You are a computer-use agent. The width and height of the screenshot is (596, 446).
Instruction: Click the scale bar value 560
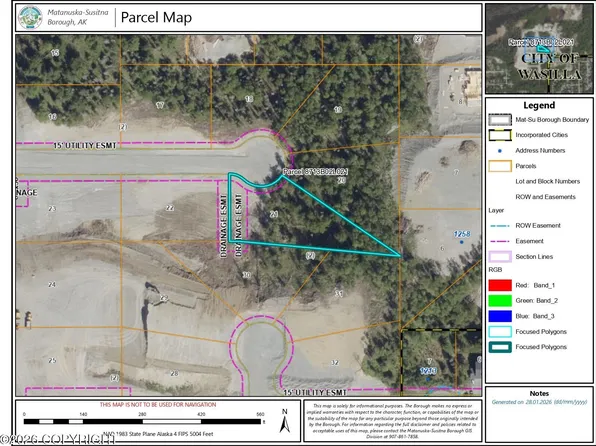pos(260,414)
